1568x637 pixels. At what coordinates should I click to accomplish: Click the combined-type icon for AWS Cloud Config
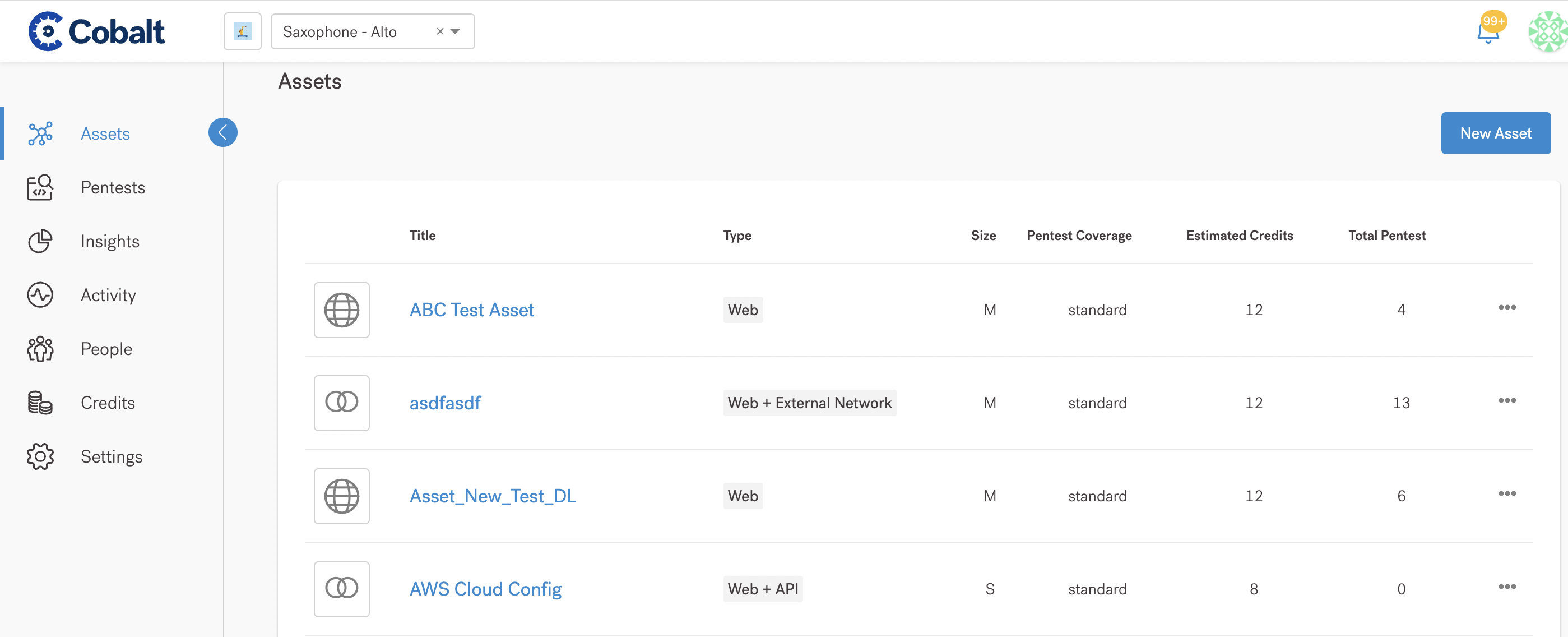(x=341, y=589)
